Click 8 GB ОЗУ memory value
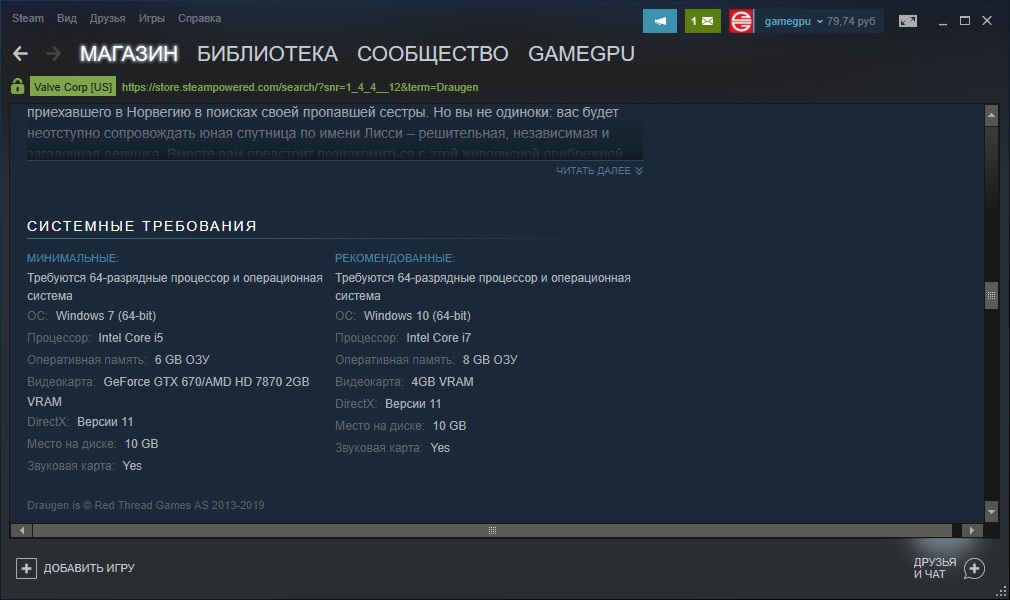 (490, 360)
